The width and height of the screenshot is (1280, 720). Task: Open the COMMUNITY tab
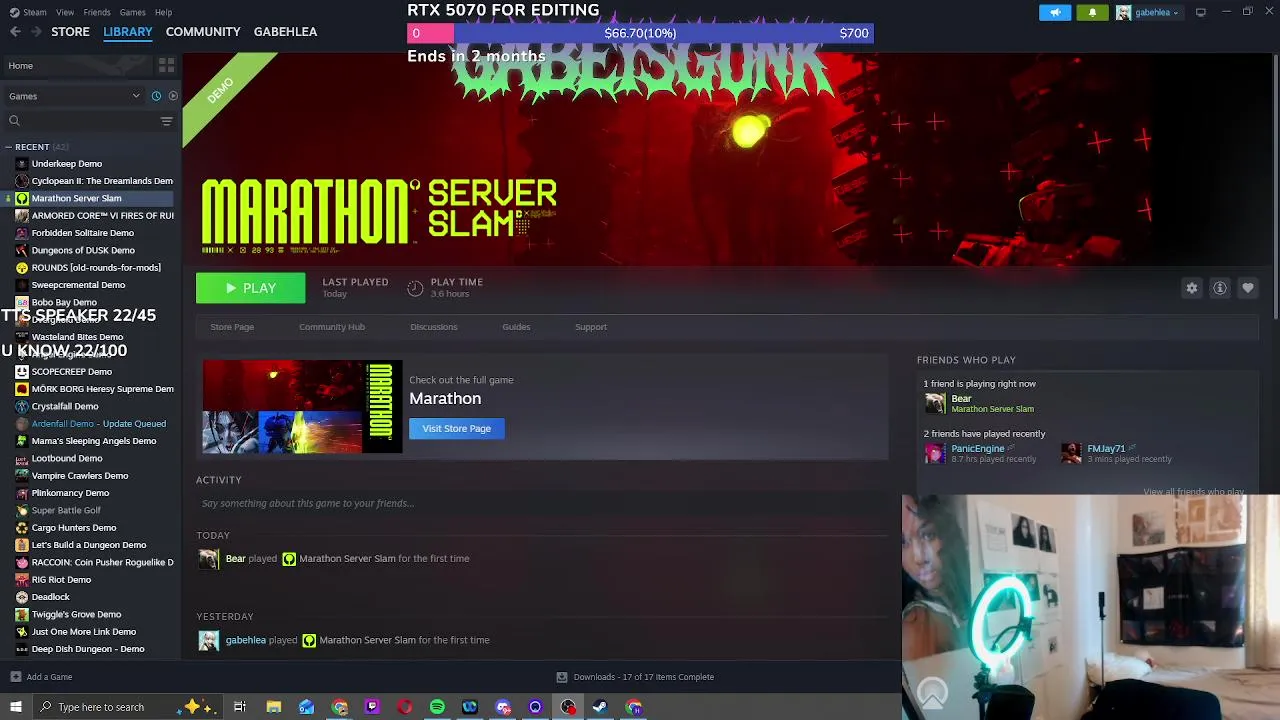point(203,32)
